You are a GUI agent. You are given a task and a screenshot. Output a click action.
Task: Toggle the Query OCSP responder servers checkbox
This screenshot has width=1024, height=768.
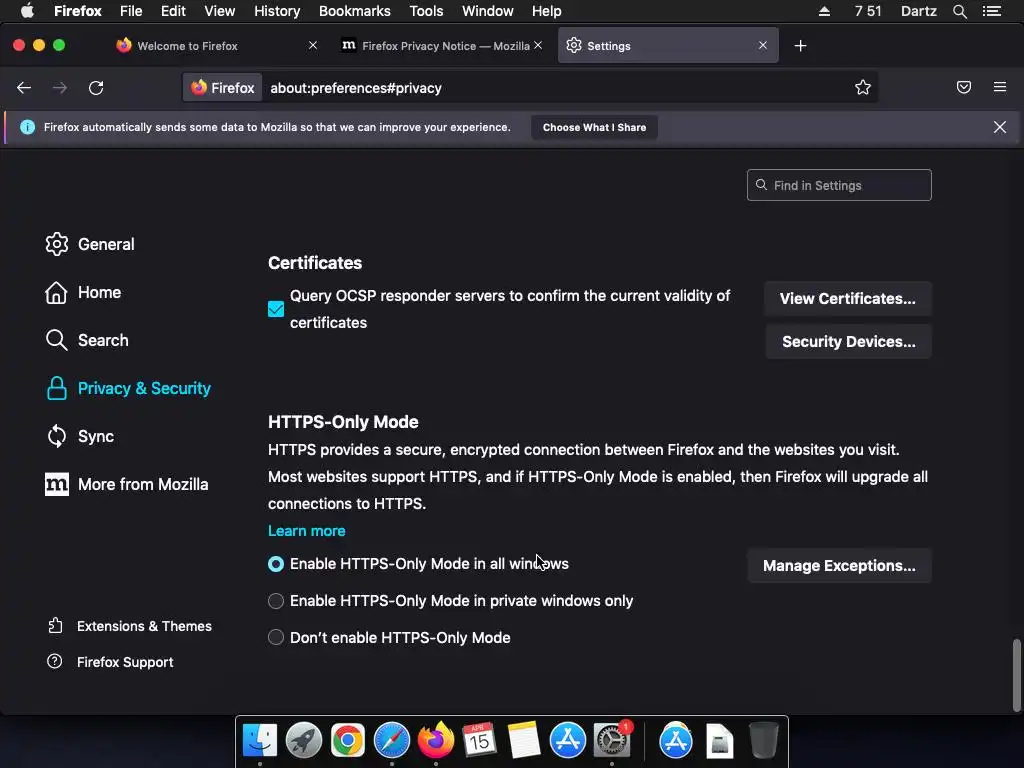(276, 309)
